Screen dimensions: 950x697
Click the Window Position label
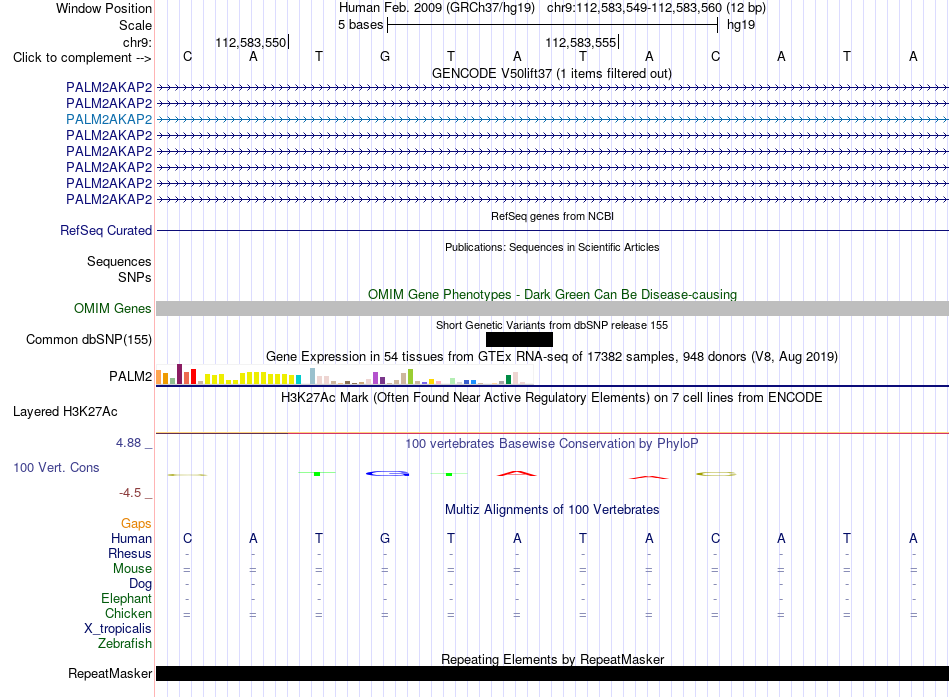coord(104,8)
